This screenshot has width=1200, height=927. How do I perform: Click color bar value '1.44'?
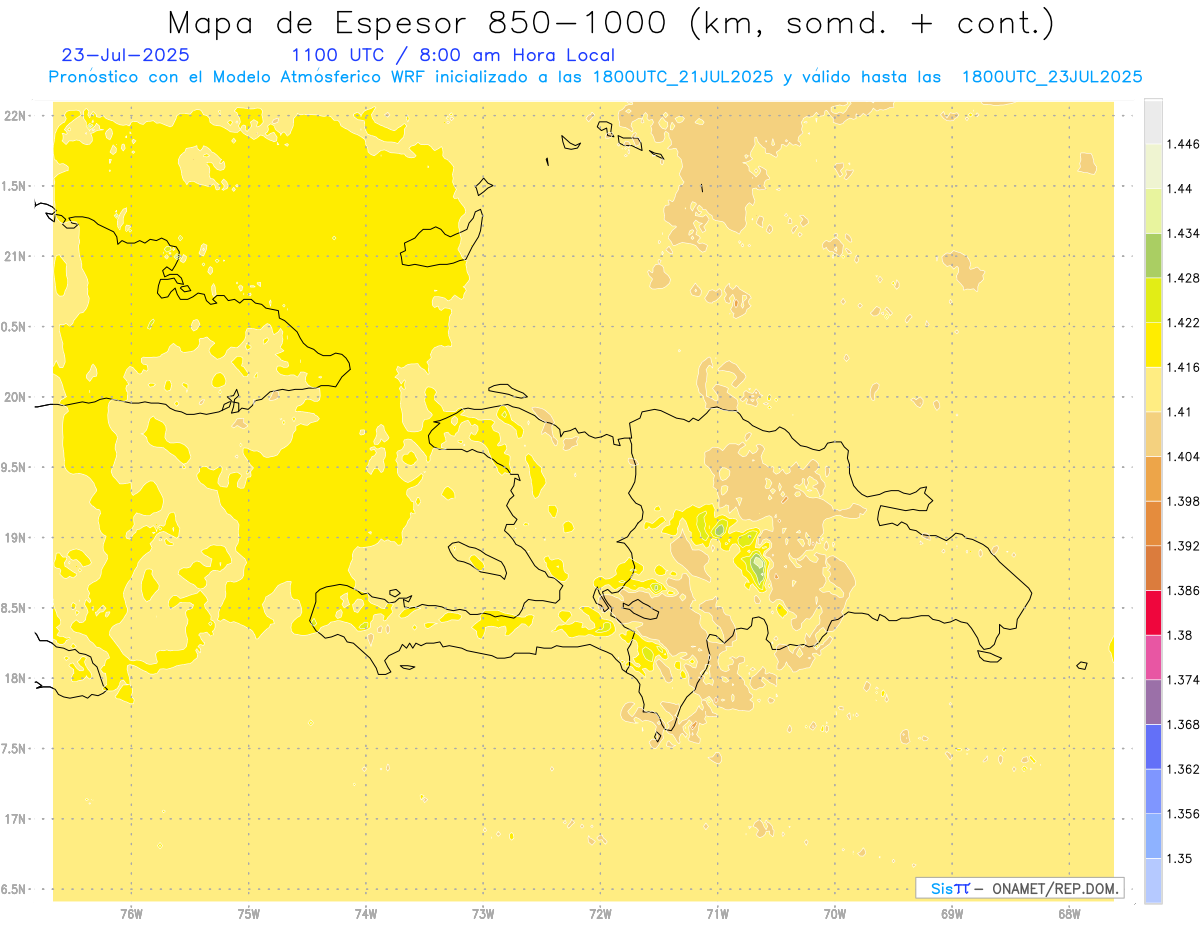point(1179,189)
